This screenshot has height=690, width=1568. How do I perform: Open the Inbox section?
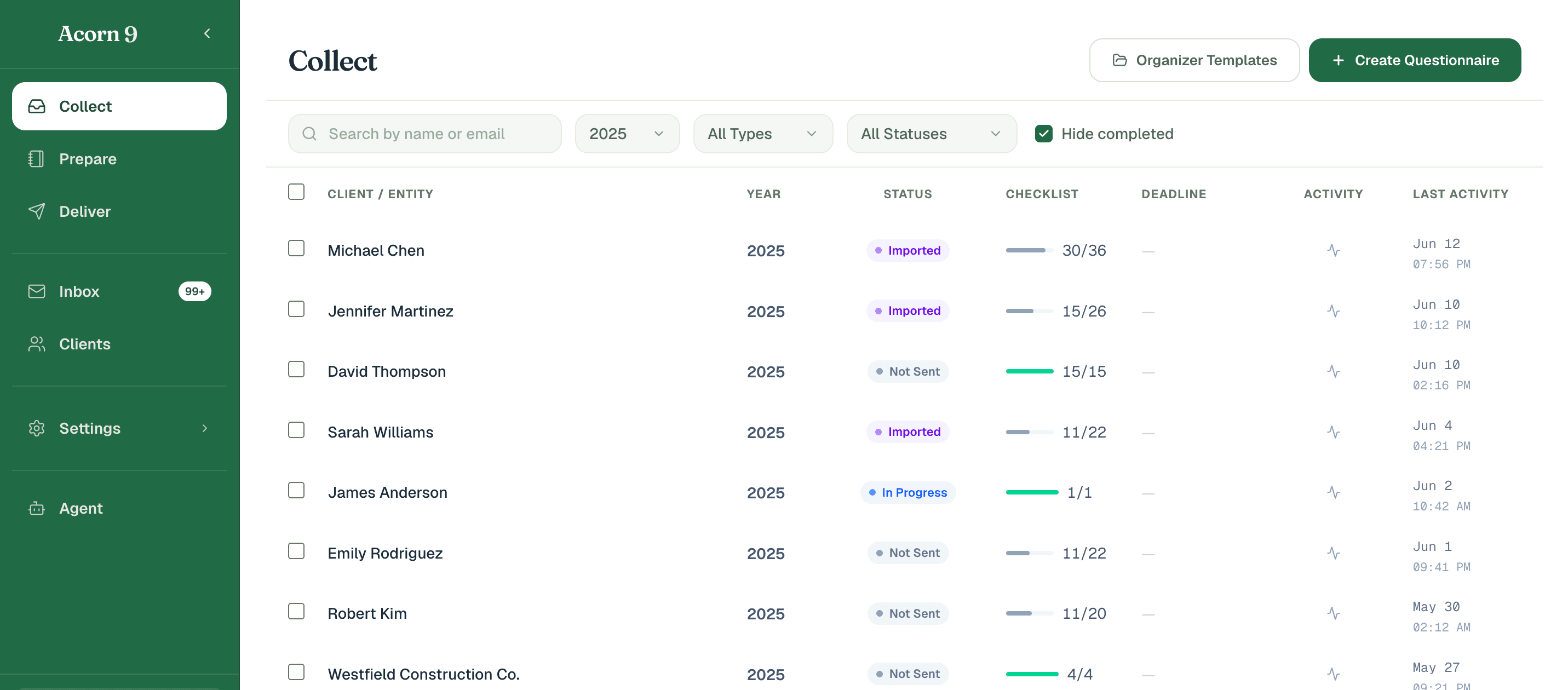119,291
